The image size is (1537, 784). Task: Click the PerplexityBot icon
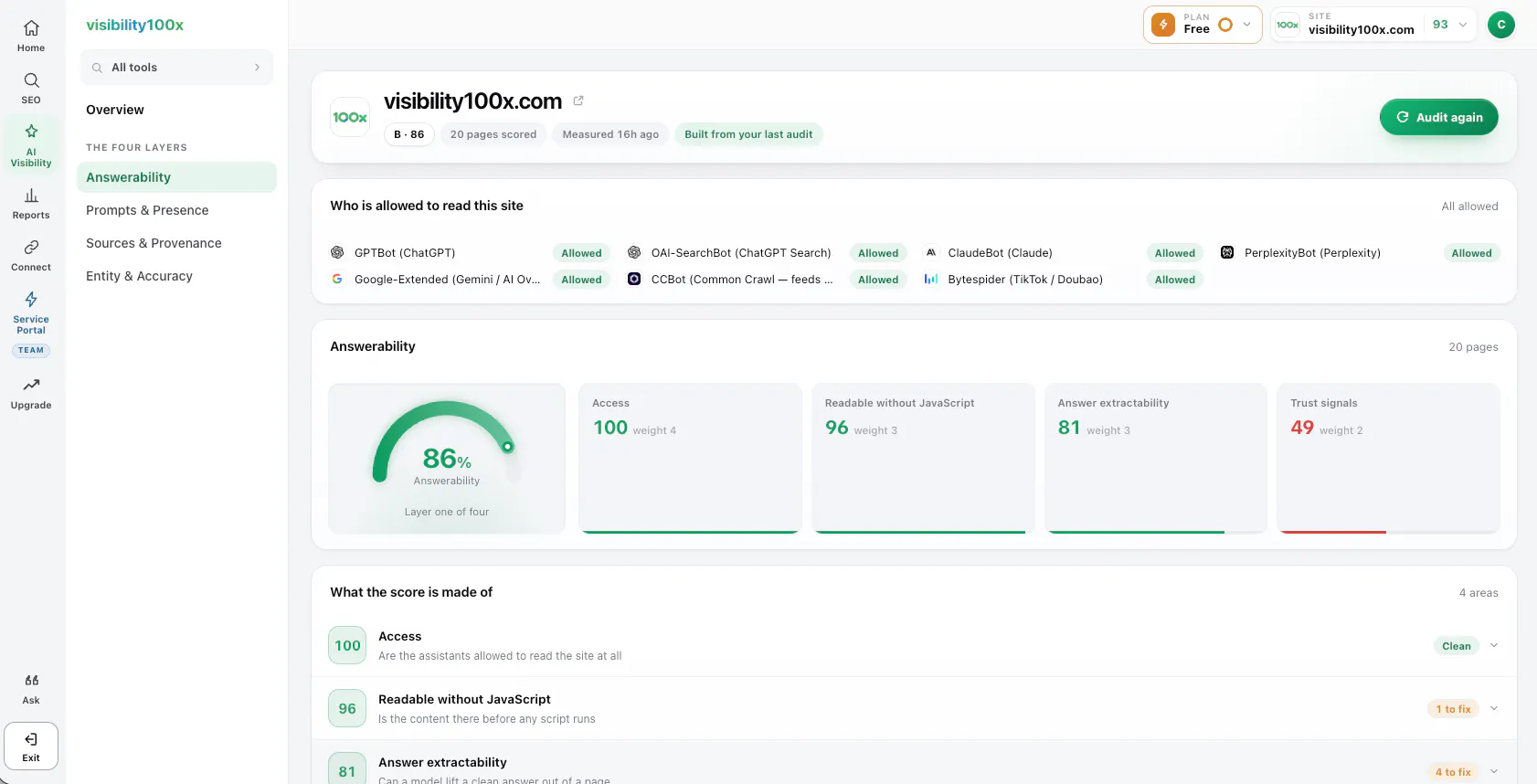click(1227, 252)
